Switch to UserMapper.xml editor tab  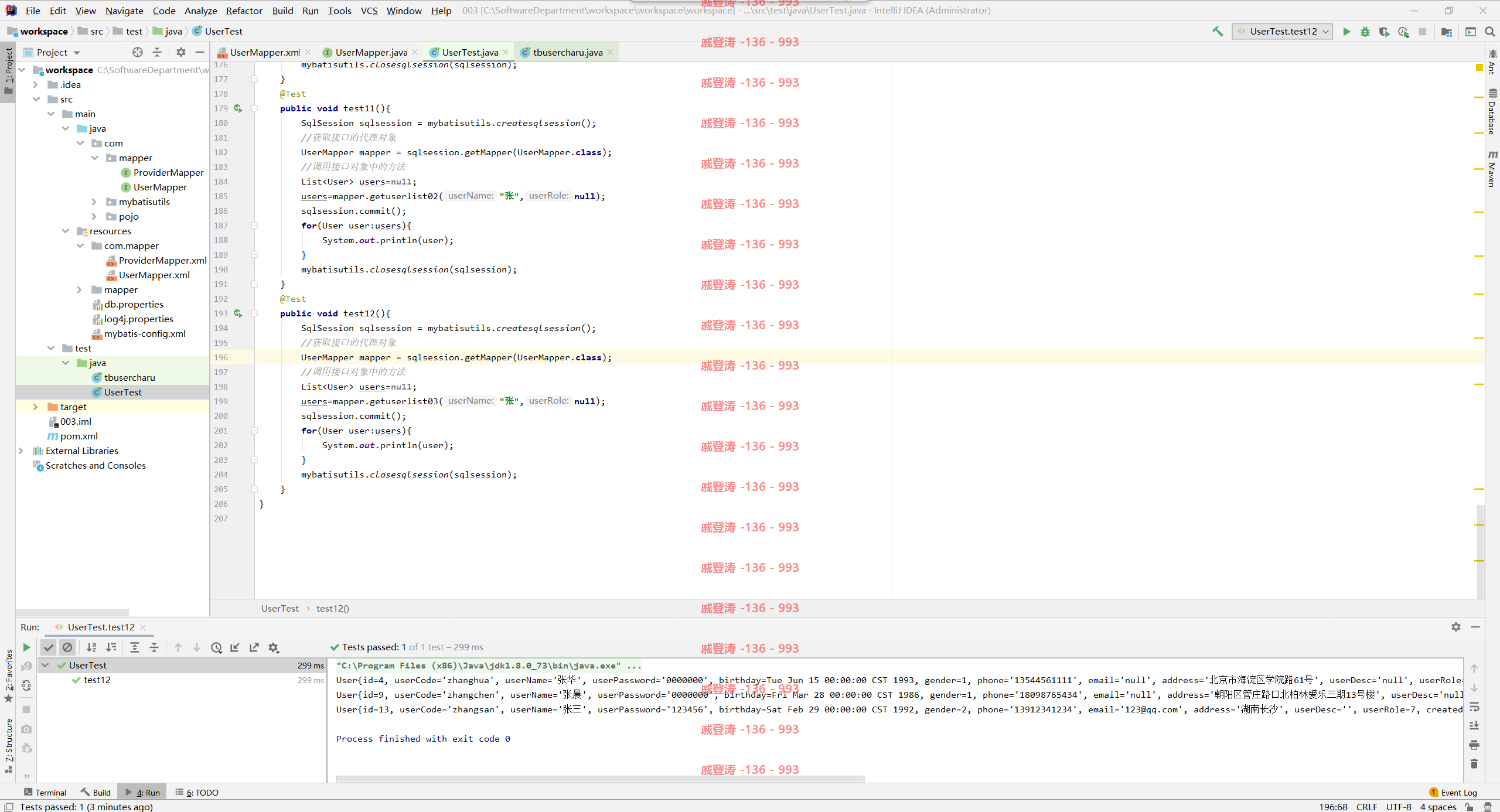click(265, 52)
